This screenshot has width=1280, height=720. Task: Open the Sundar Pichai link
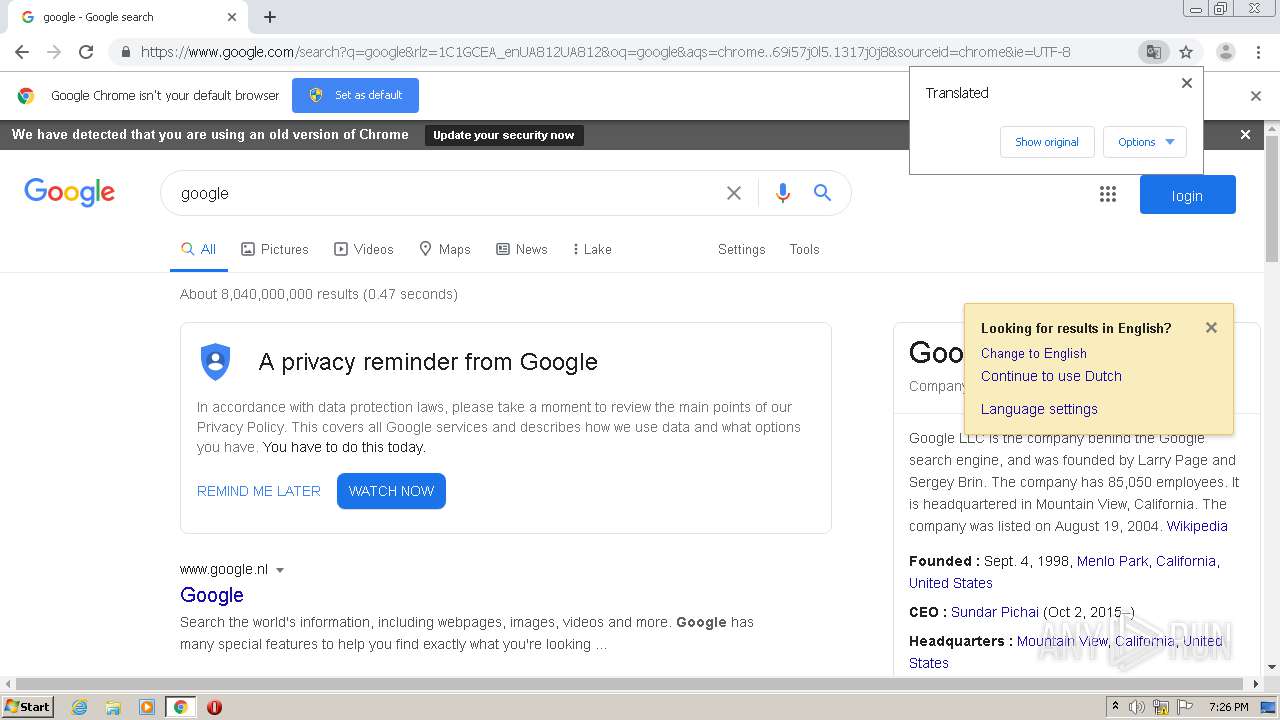pos(995,612)
